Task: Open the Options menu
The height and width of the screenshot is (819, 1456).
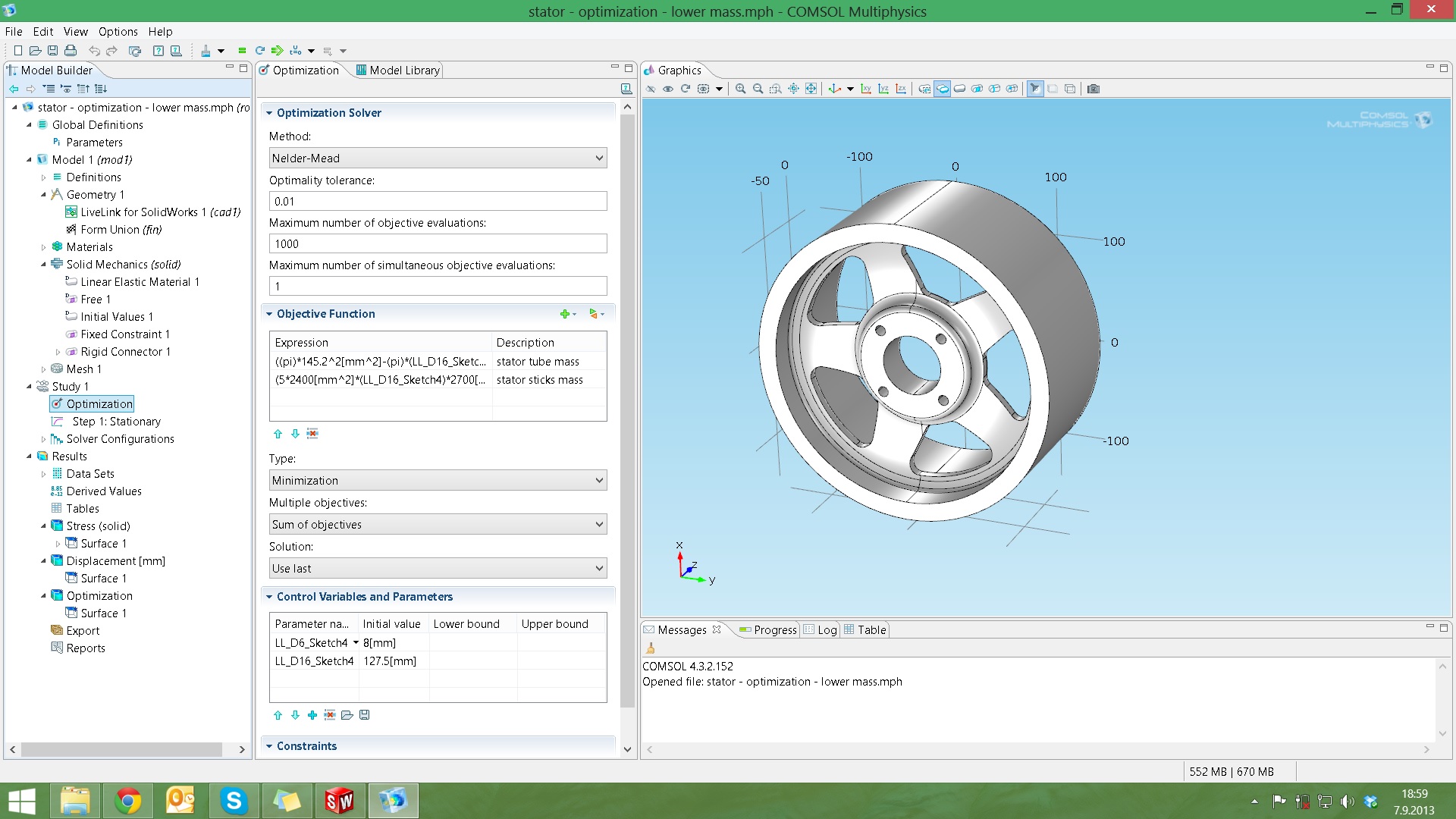Action: point(118,31)
